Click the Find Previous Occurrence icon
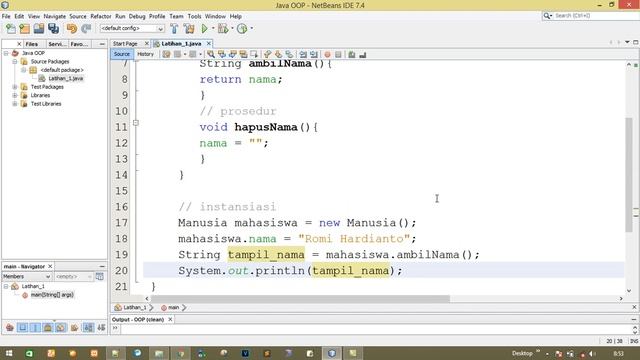 222,54
